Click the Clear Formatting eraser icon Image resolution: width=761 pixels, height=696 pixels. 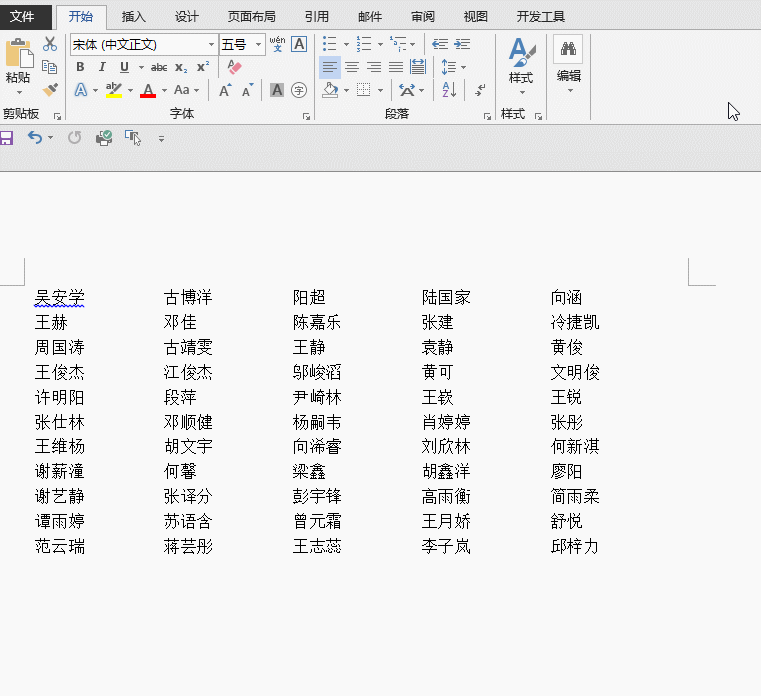click(x=235, y=67)
